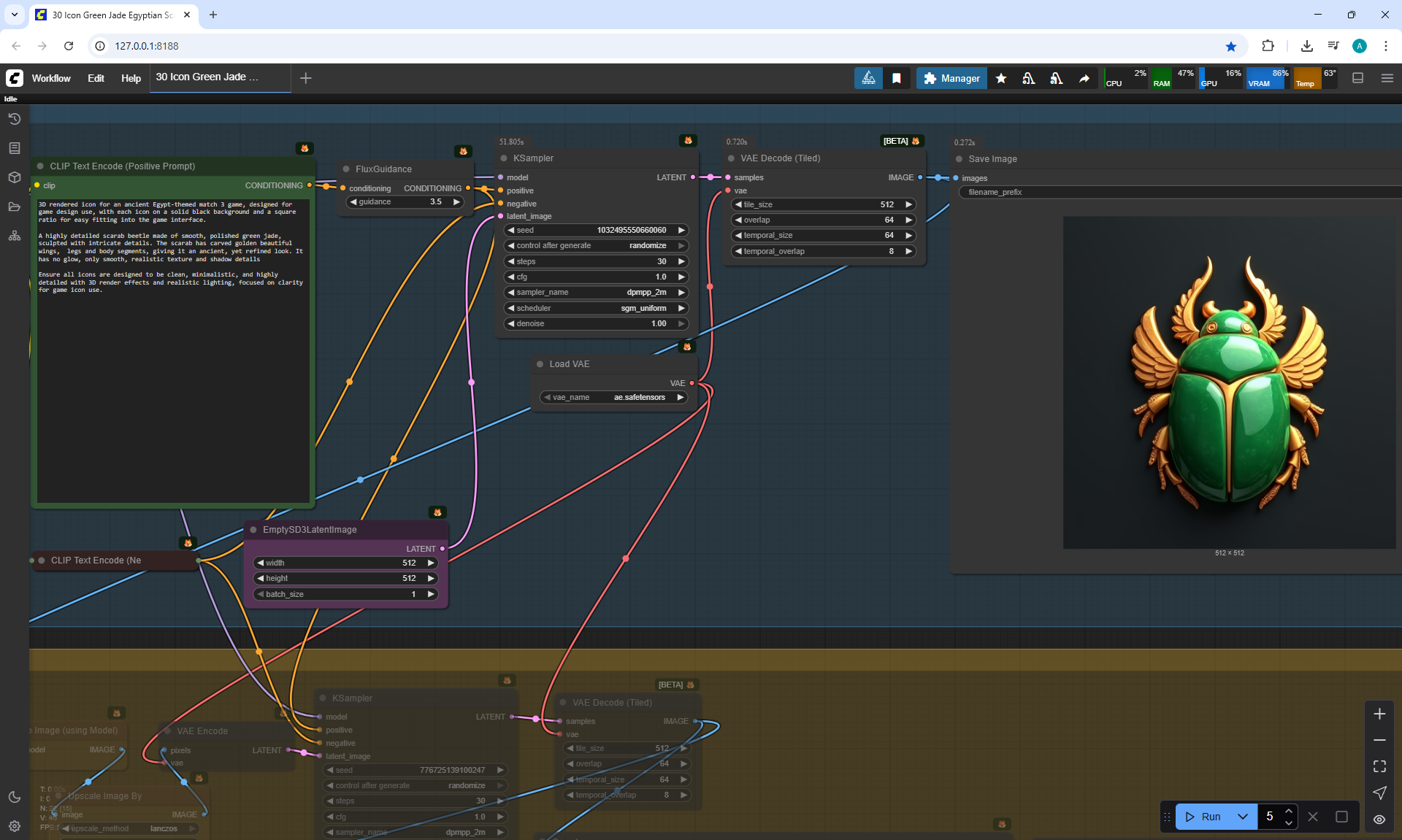Increase the batch count stepper
Image resolution: width=1402 pixels, height=840 pixels.
point(1289,811)
